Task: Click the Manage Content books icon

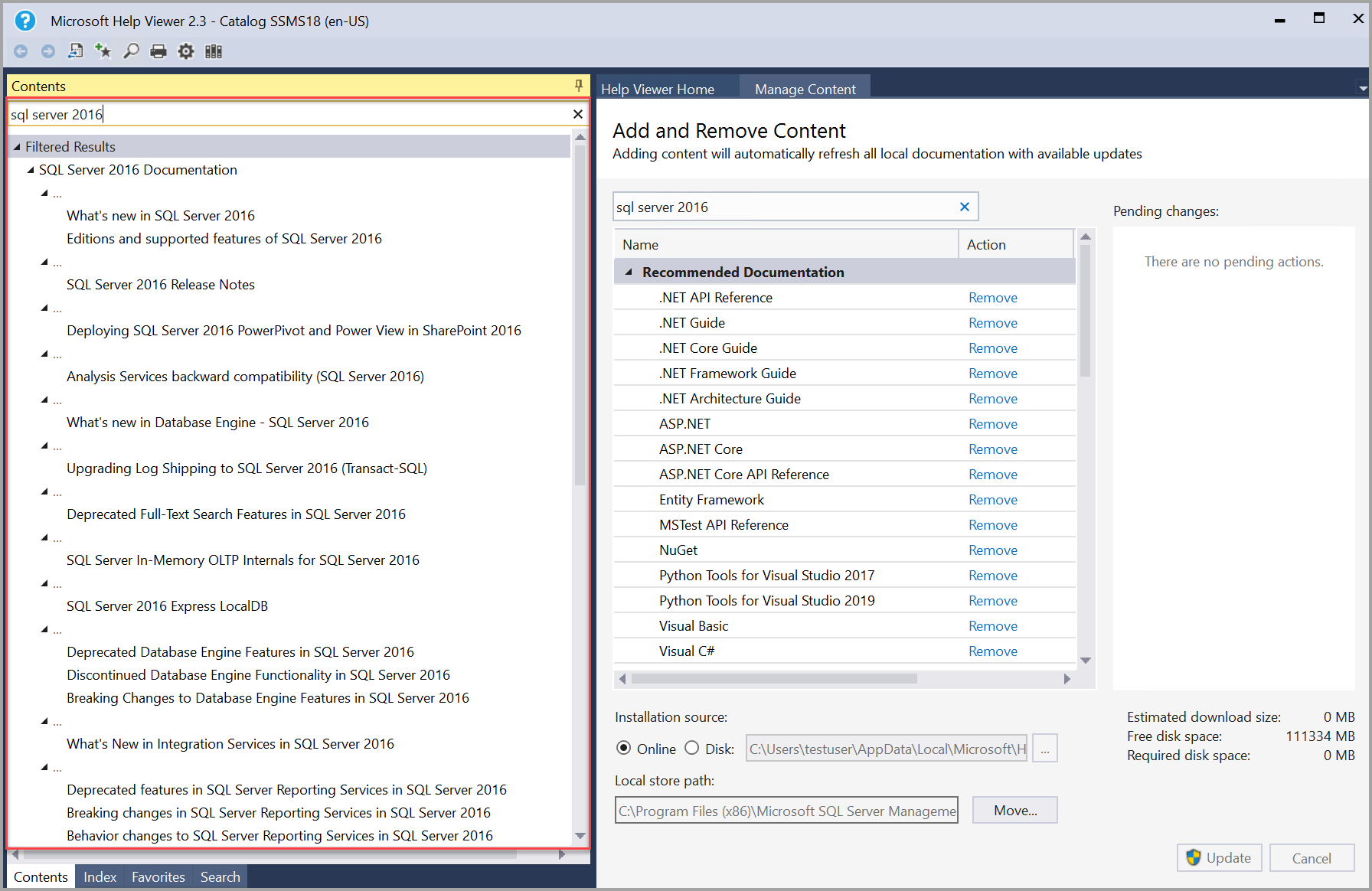Action: click(214, 51)
